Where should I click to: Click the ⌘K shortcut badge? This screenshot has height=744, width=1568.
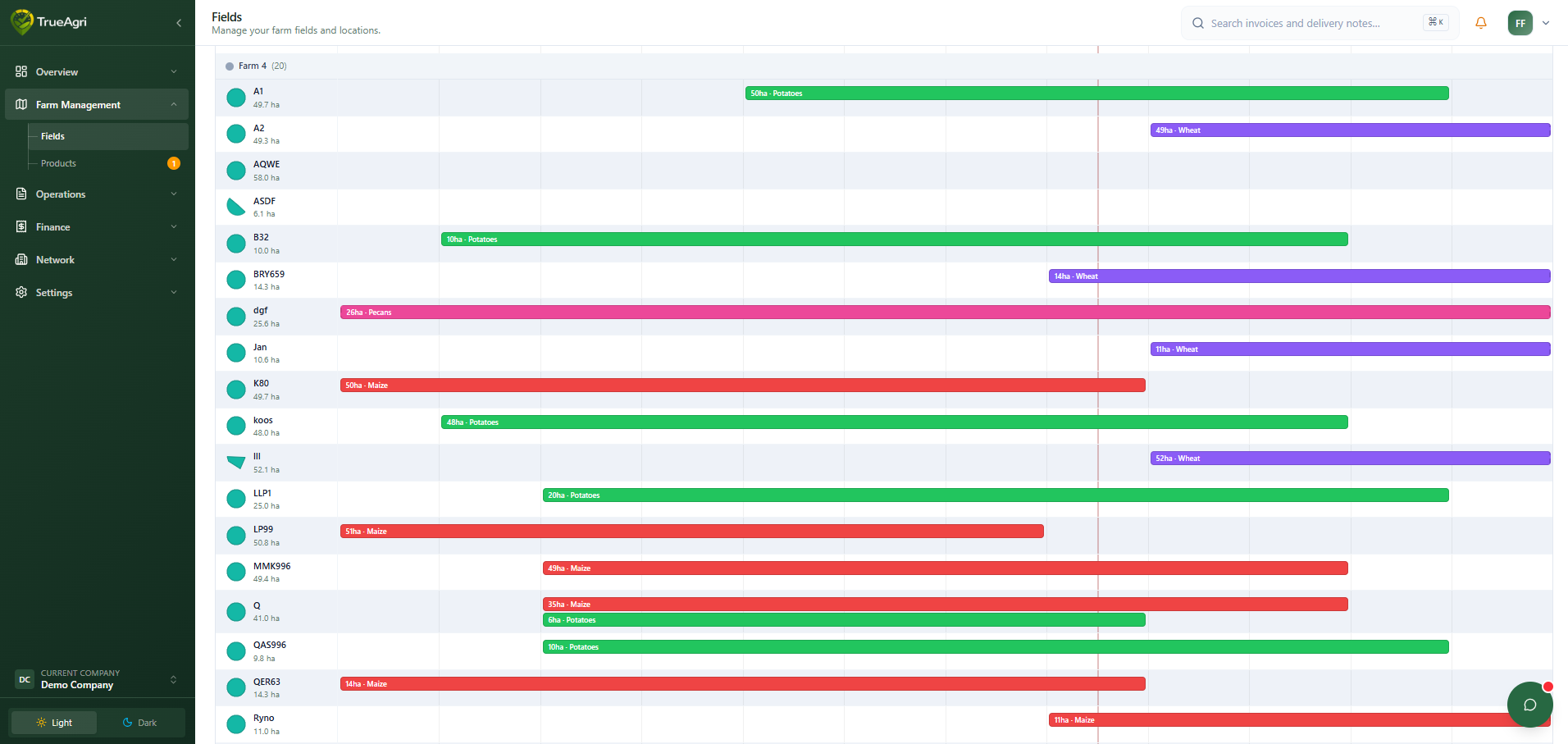click(x=1436, y=22)
